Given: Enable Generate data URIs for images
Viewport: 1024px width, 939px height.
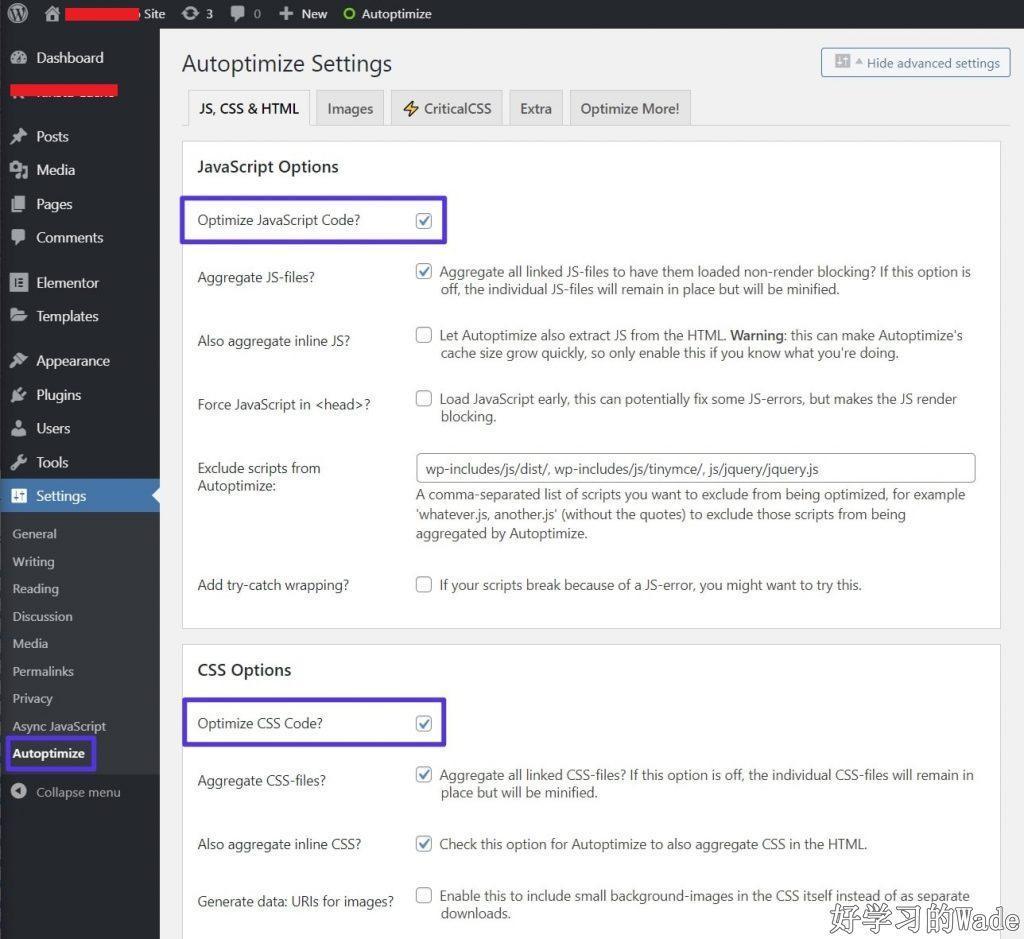Looking at the screenshot, I should (x=424, y=895).
